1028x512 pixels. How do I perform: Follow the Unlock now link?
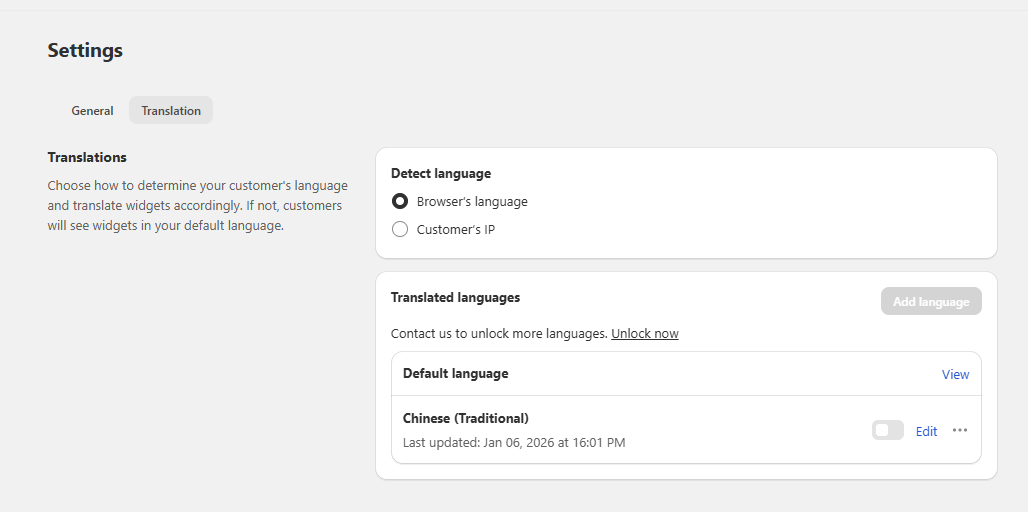point(644,333)
